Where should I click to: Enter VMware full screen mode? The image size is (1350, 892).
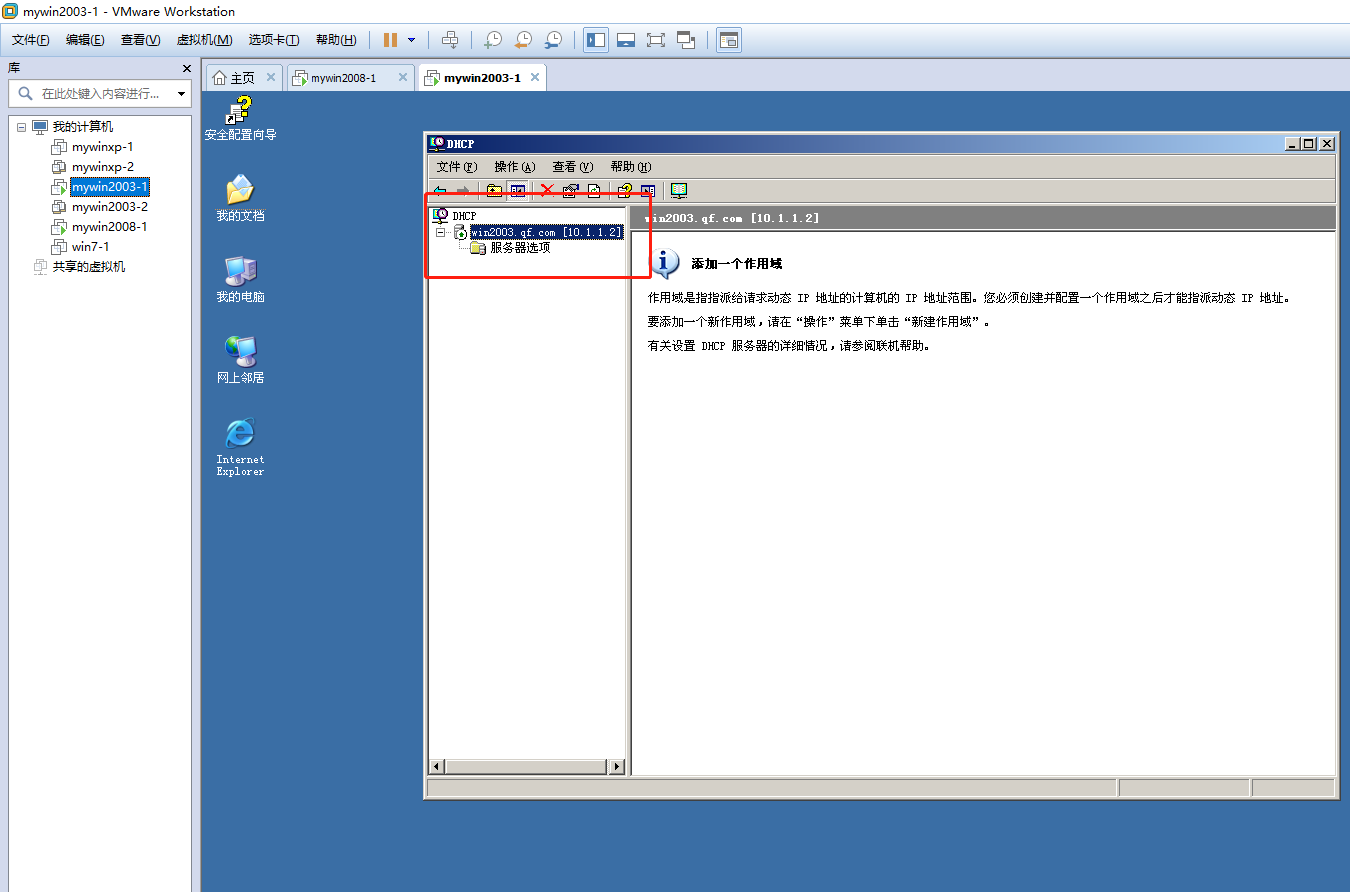coord(656,40)
